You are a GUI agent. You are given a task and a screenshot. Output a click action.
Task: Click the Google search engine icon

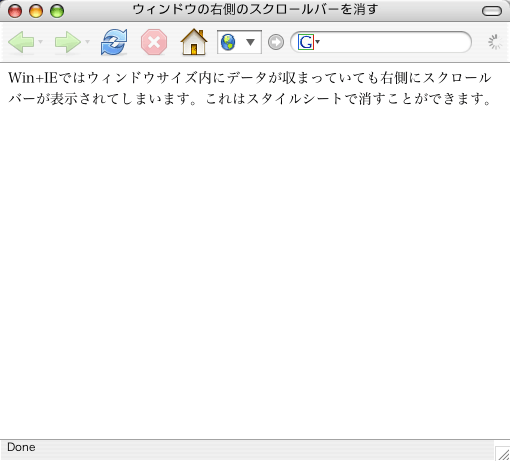tap(306, 42)
